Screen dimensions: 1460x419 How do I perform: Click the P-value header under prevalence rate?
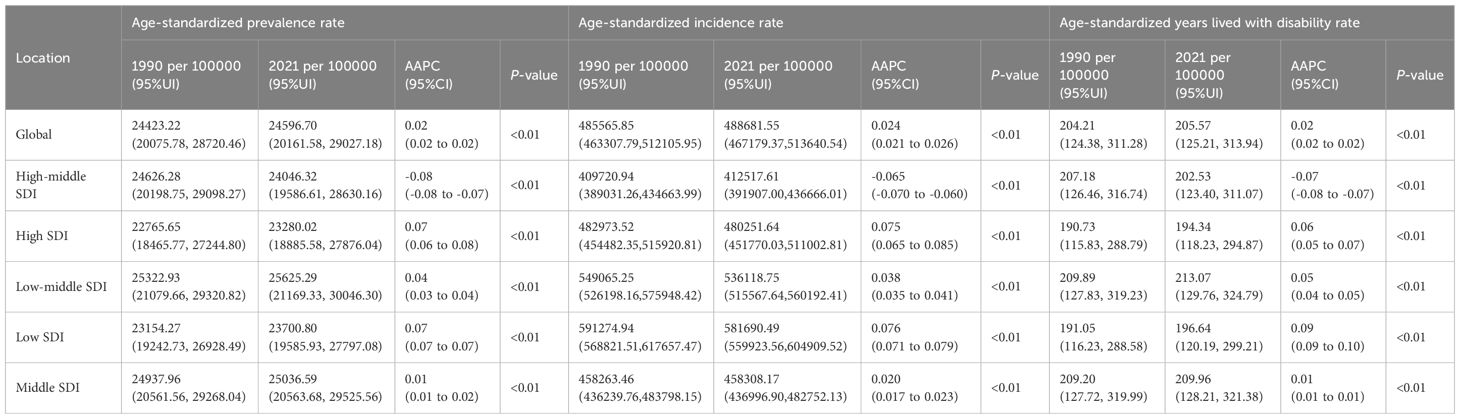pos(527,75)
